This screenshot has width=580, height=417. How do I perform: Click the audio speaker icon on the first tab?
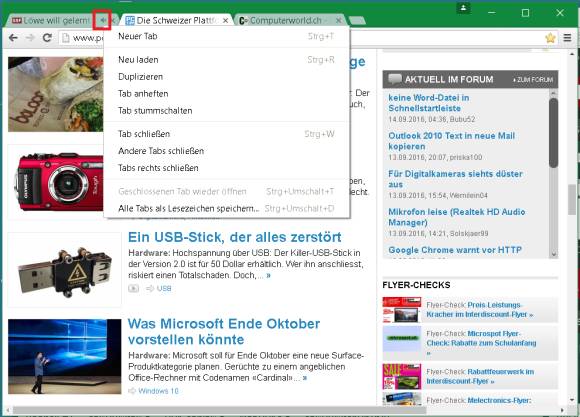[x=103, y=20]
